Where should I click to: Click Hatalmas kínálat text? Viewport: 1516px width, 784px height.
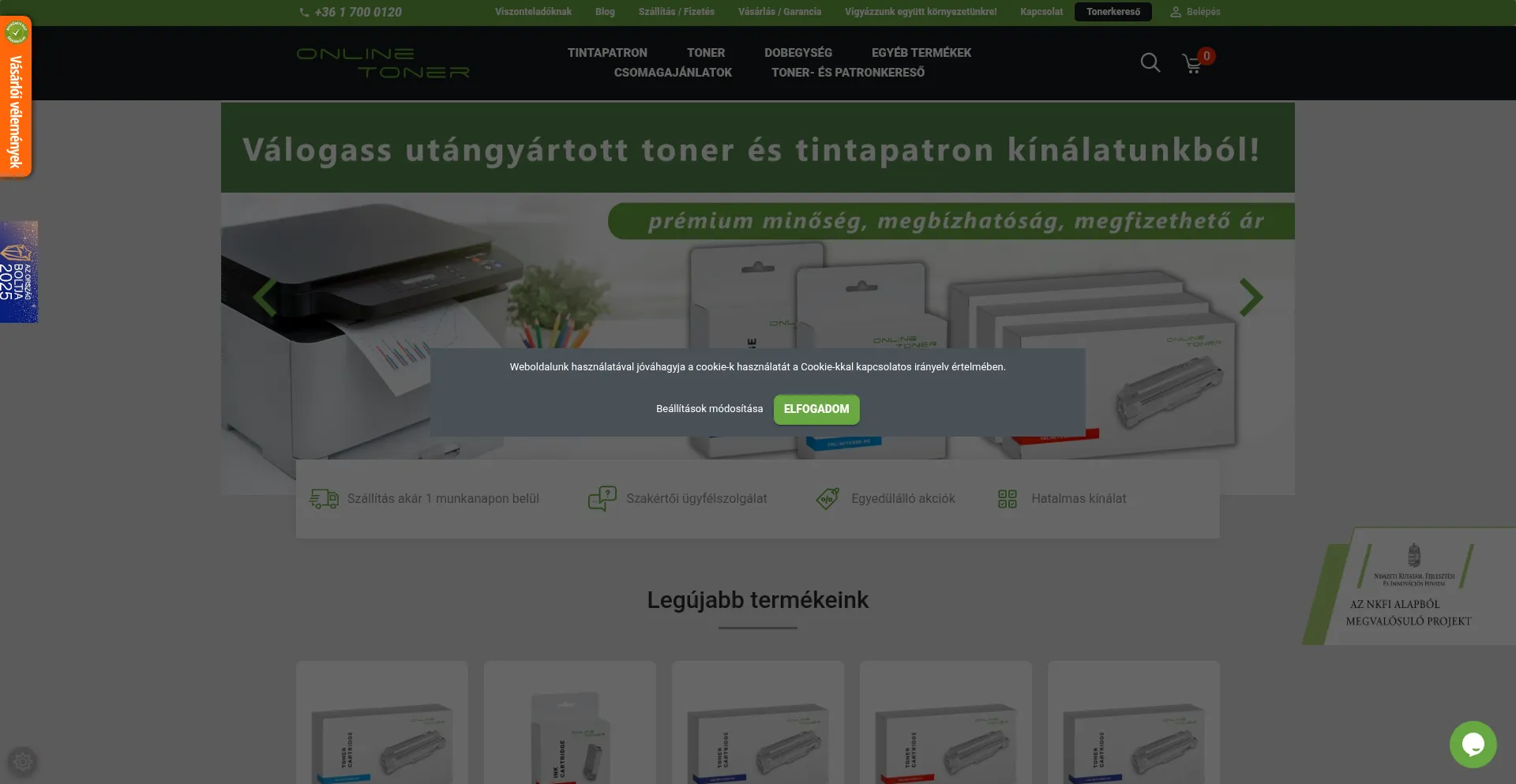tap(1079, 499)
